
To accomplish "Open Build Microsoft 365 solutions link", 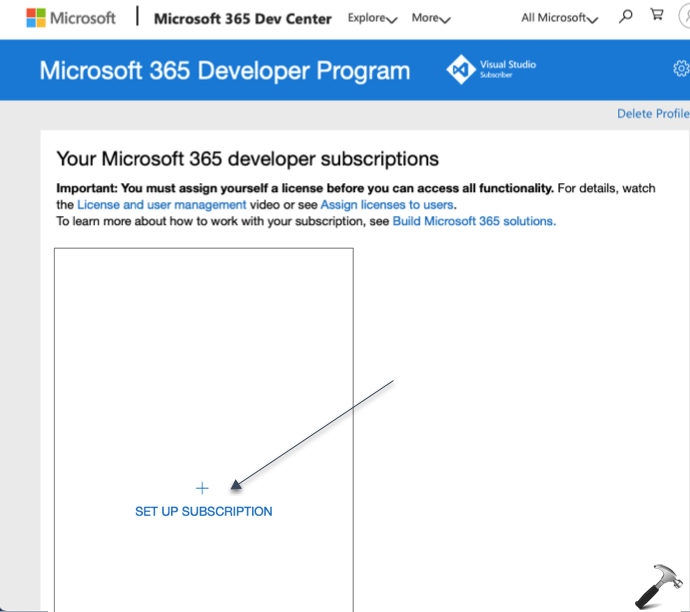I will point(474,221).
